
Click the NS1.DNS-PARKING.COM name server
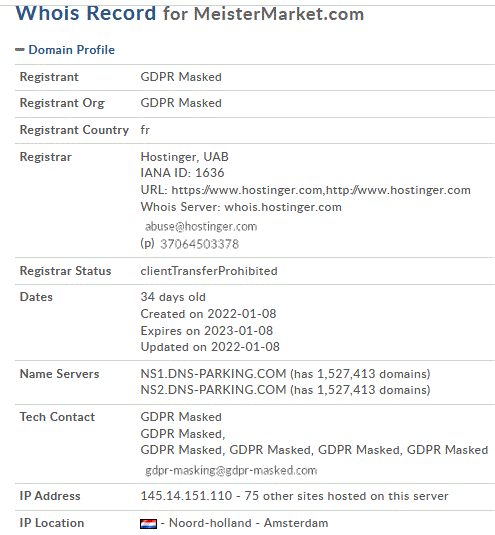[213, 374]
